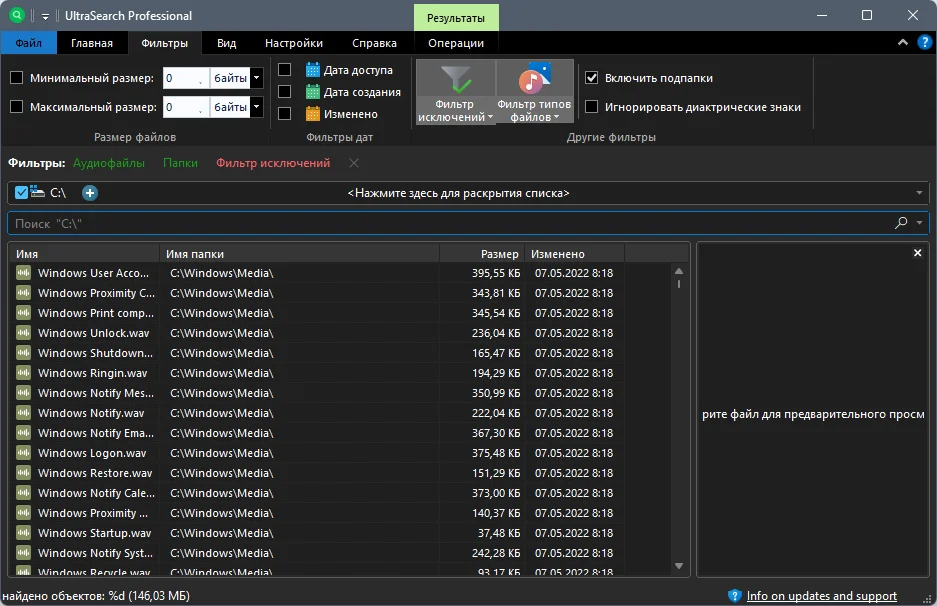Switch to the Главная ribbon tab
Viewport: 937px width, 606px height.
coord(91,43)
